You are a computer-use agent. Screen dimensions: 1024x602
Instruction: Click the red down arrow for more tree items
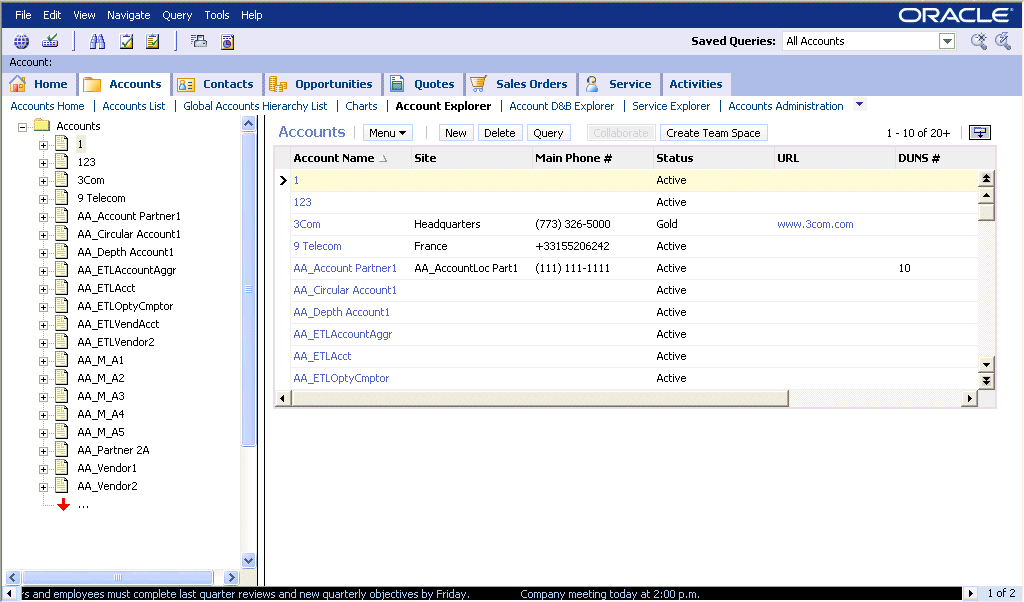coord(63,504)
